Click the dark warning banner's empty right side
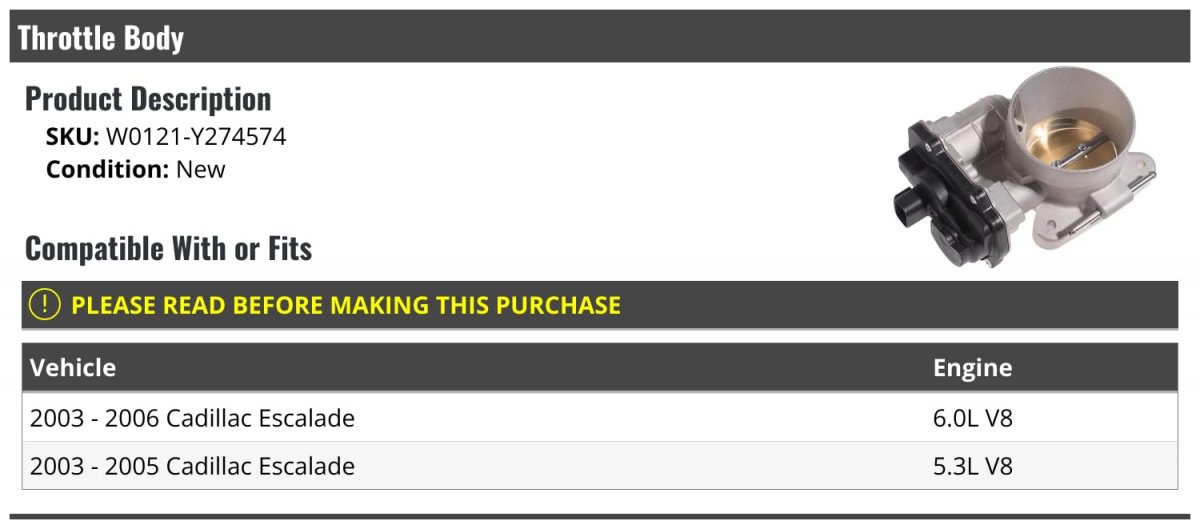Screen dimensions: 1200x529 (900, 304)
